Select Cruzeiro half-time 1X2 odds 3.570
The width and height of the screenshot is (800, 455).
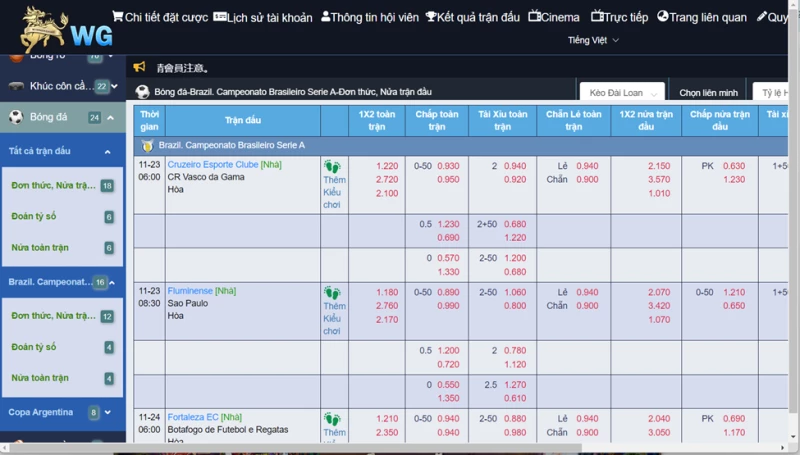(659, 180)
